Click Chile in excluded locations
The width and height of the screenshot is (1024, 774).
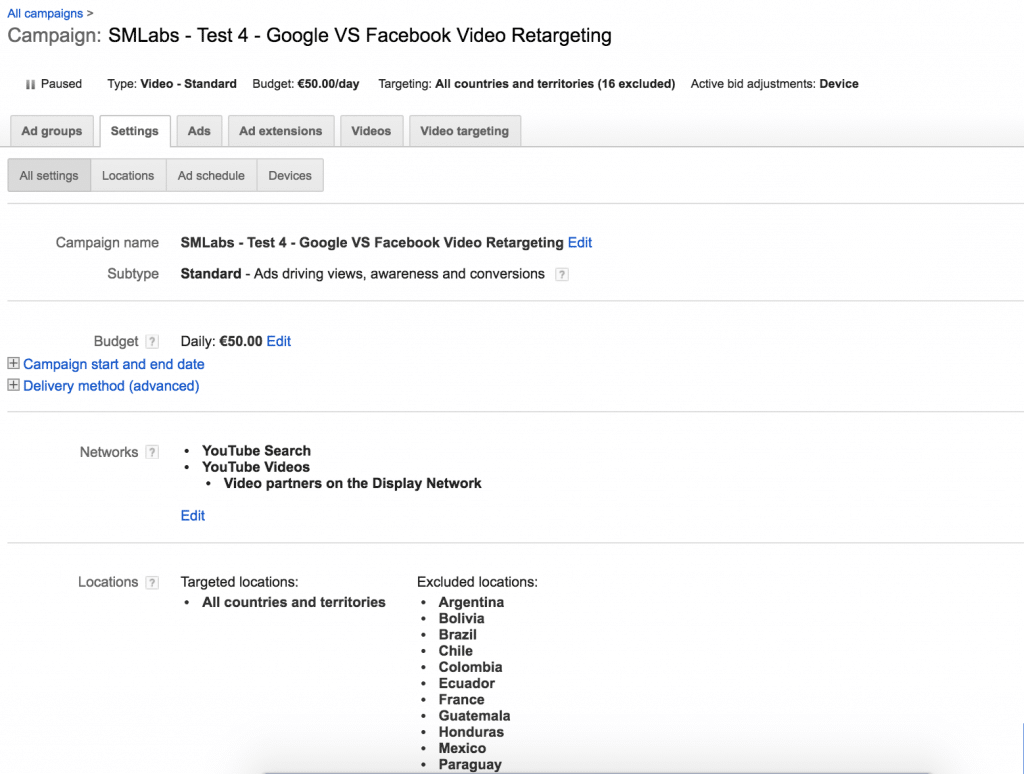456,651
